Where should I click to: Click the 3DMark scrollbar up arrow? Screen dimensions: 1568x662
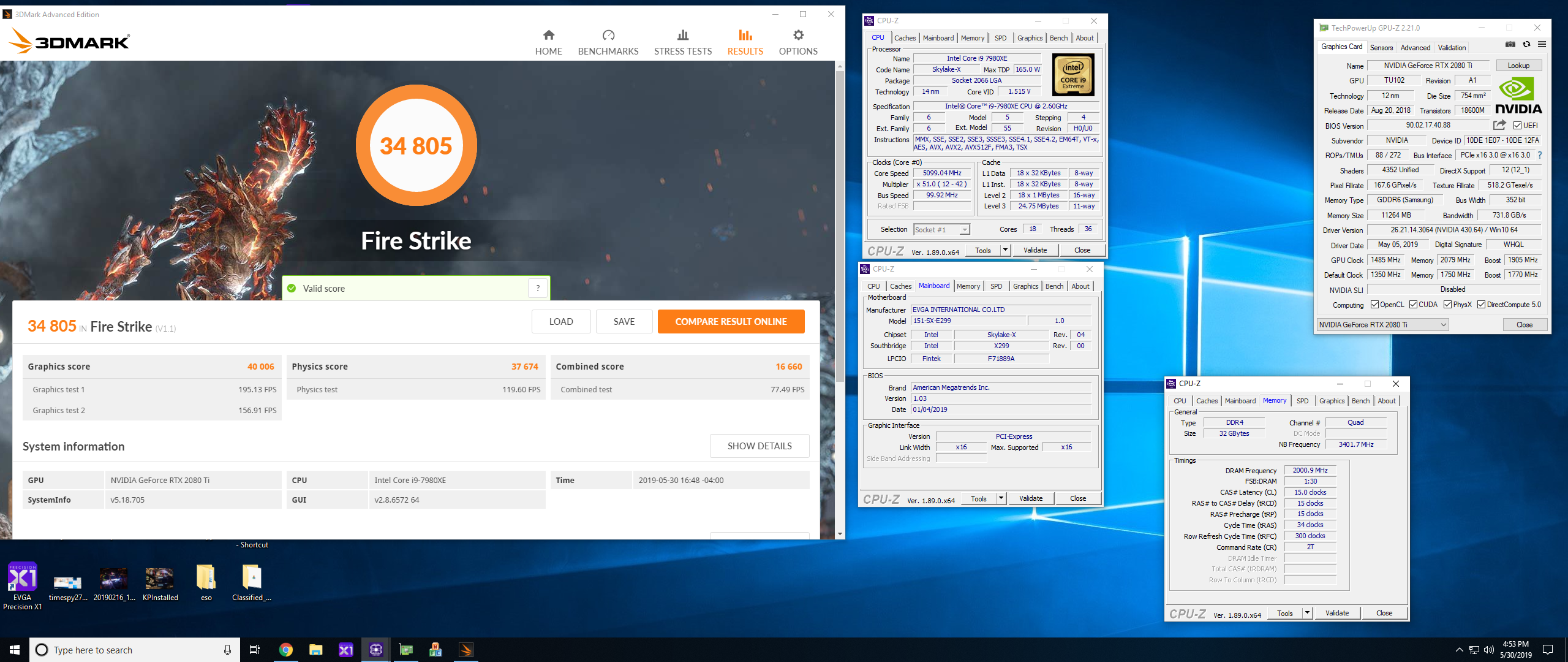point(840,65)
